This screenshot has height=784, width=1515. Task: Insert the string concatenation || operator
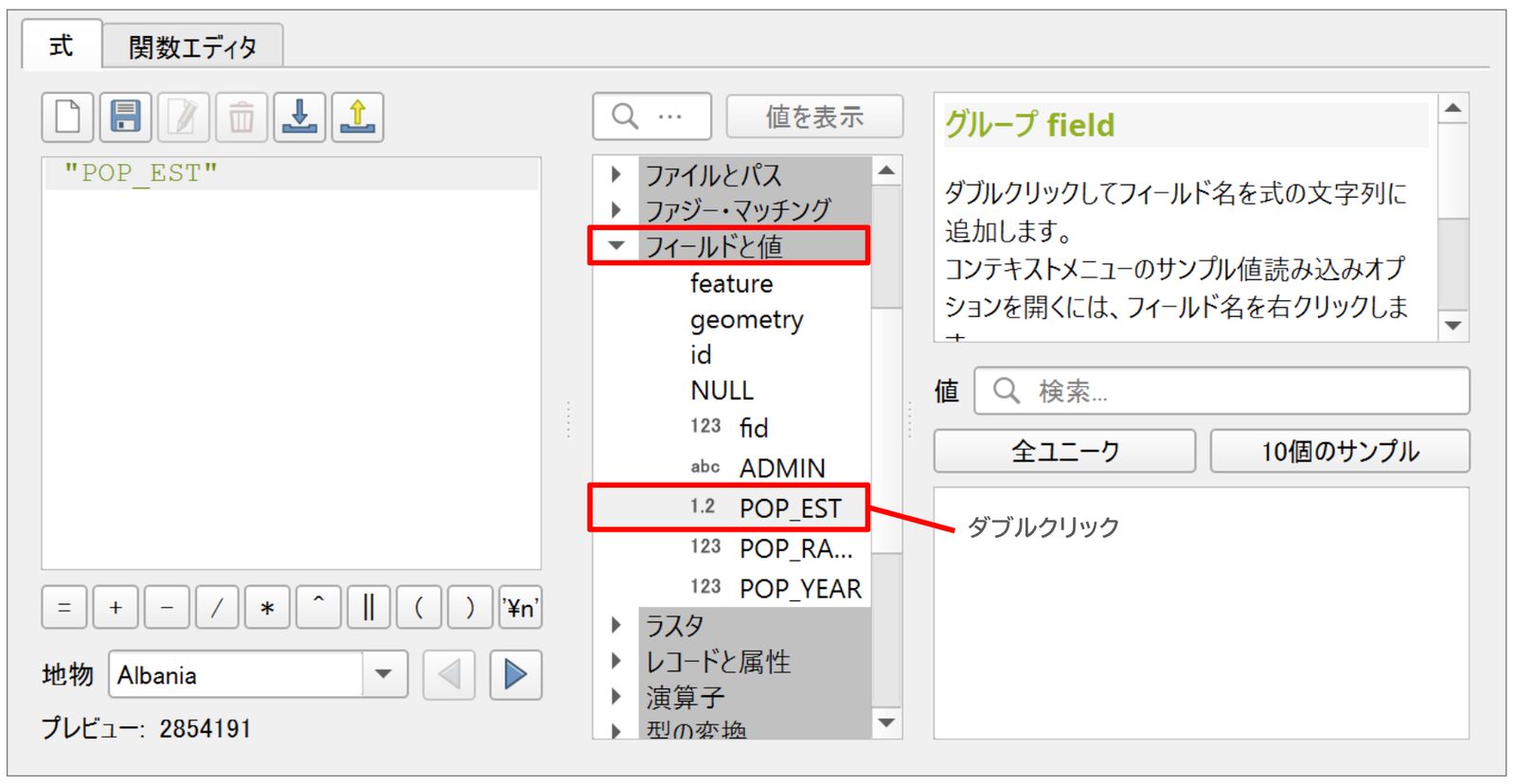(369, 607)
